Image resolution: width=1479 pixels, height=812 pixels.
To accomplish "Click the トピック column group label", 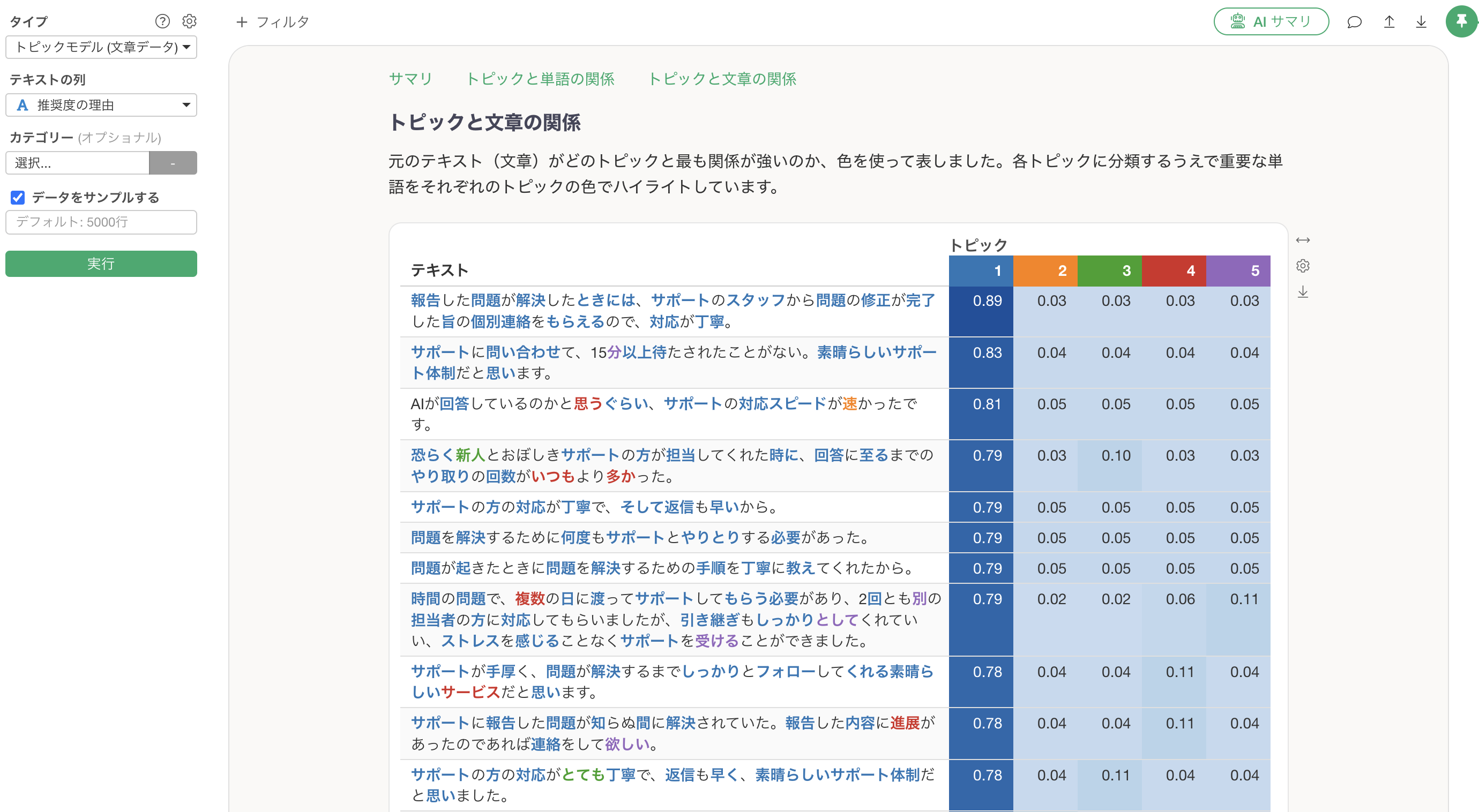I will [978, 246].
